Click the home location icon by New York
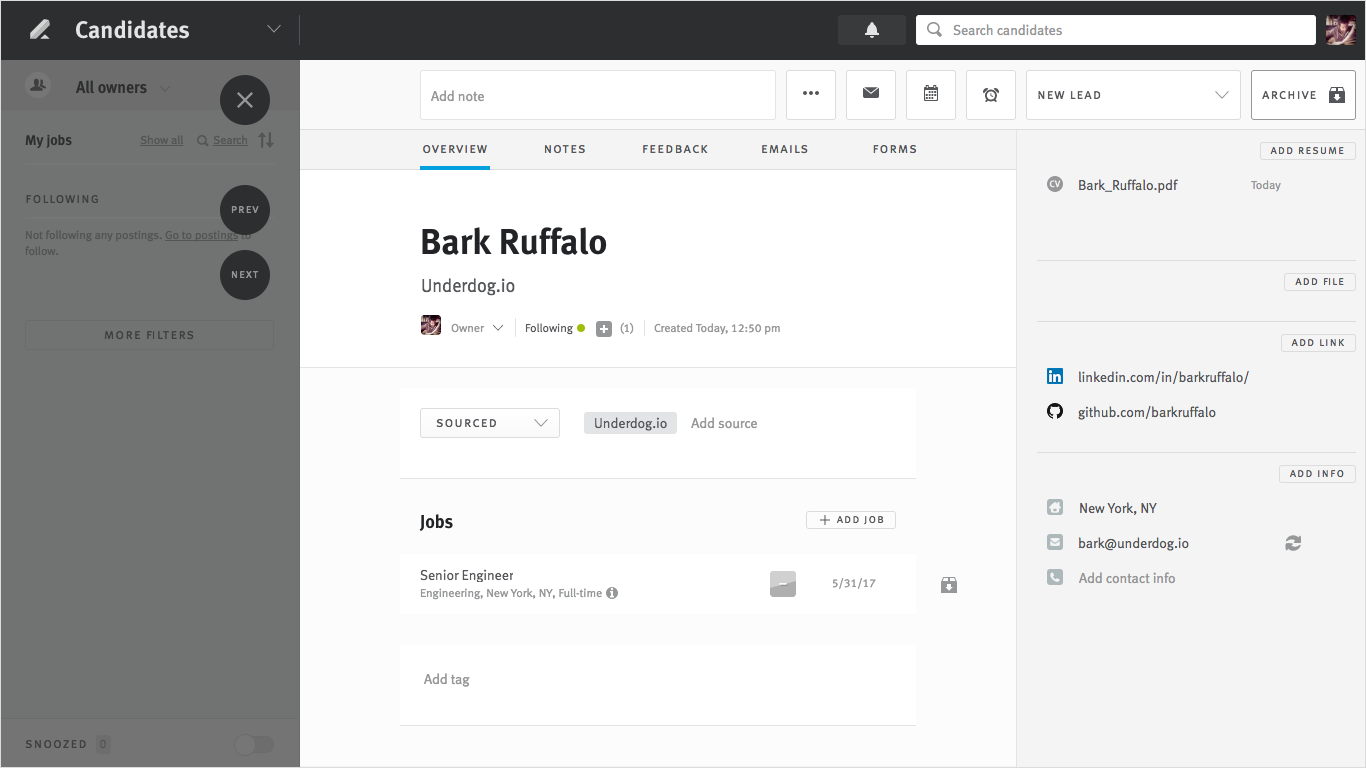The width and height of the screenshot is (1366, 768). coord(1055,508)
